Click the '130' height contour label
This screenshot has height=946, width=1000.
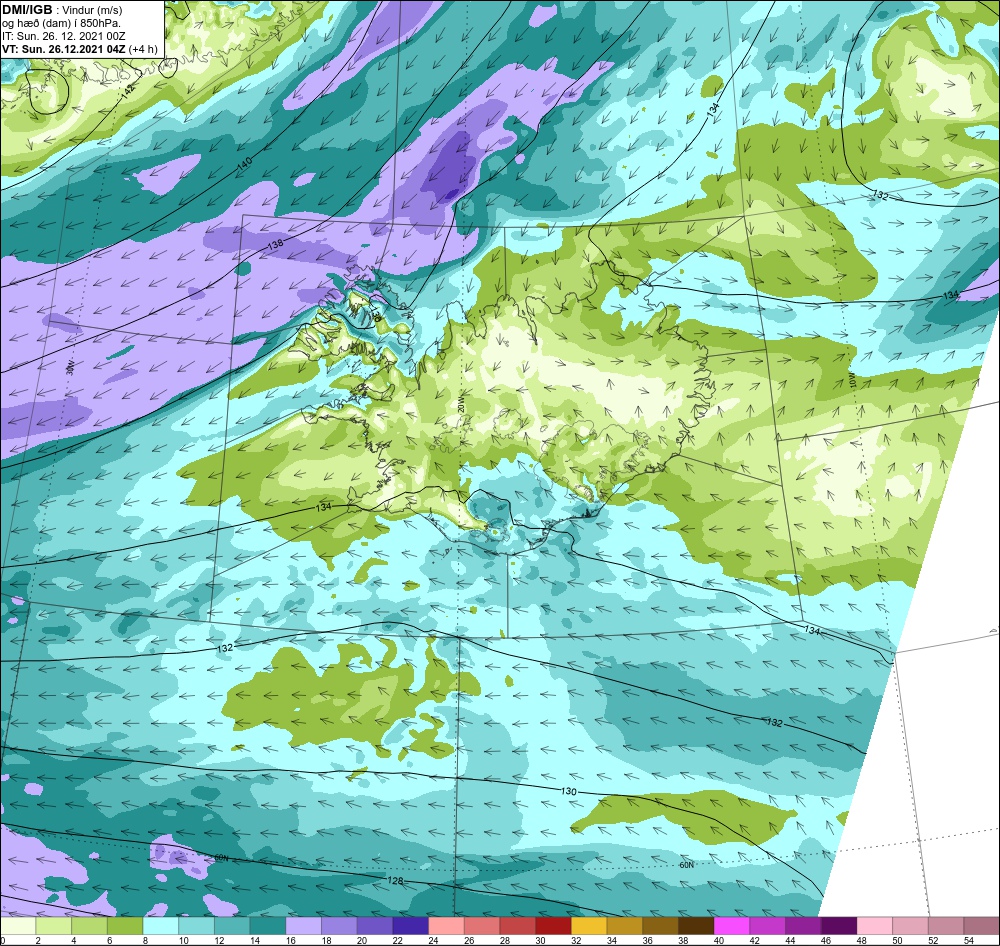tap(569, 792)
